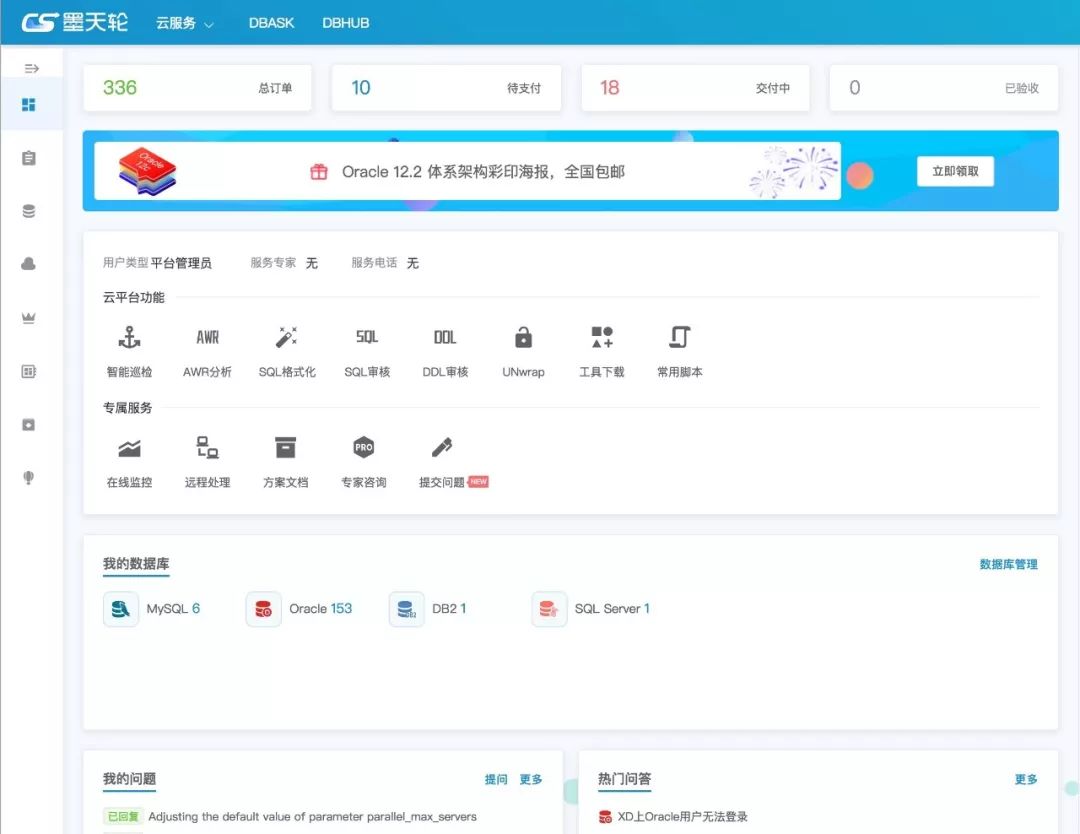Open the Oracle database icon

[x=263, y=609]
